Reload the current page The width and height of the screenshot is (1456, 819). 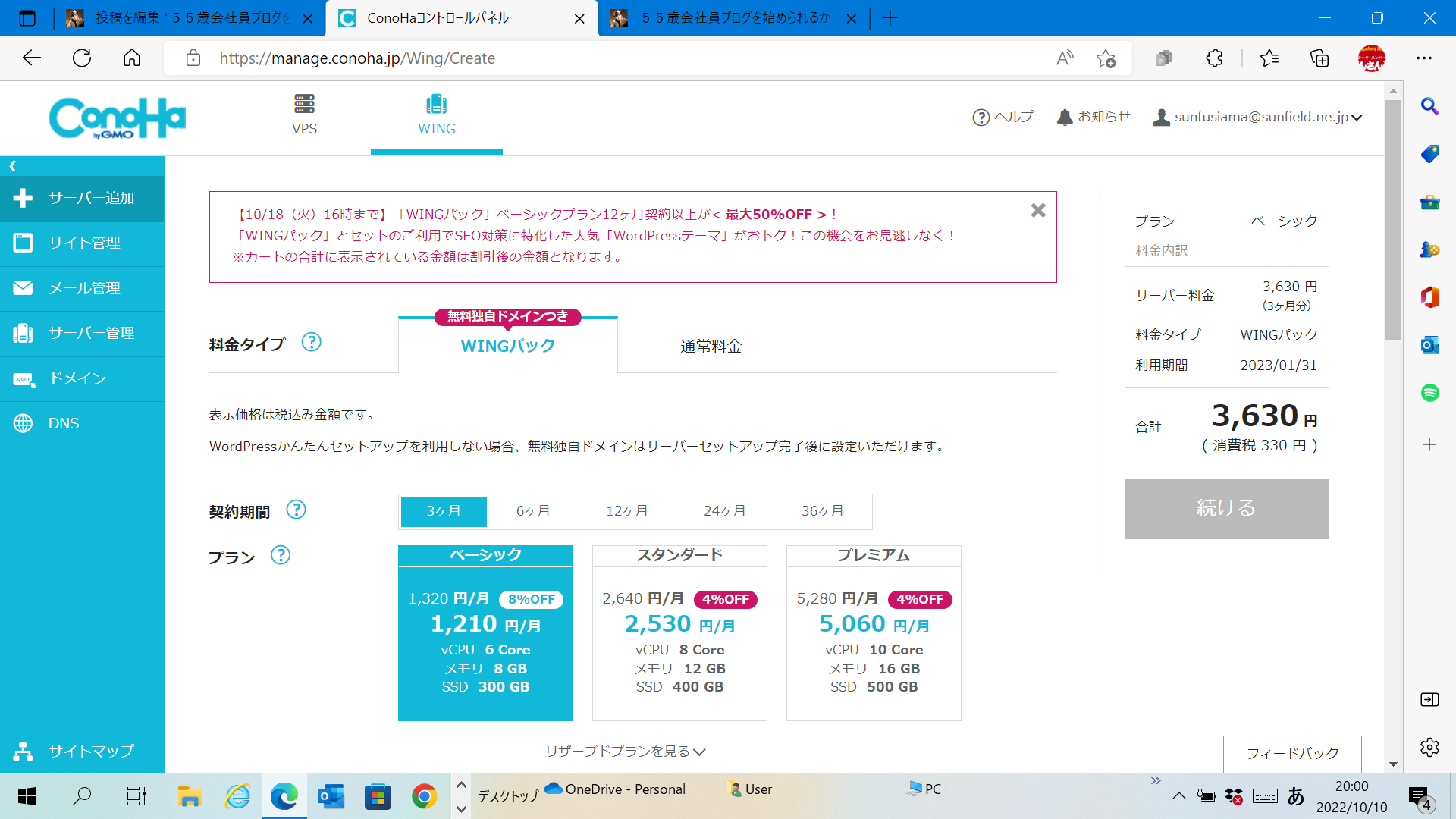click(x=82, y=58)
